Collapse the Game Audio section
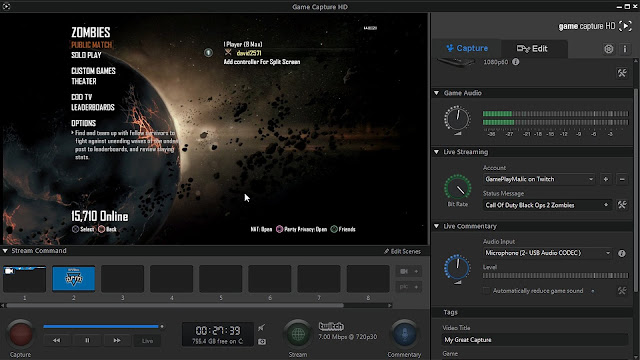 436,93
